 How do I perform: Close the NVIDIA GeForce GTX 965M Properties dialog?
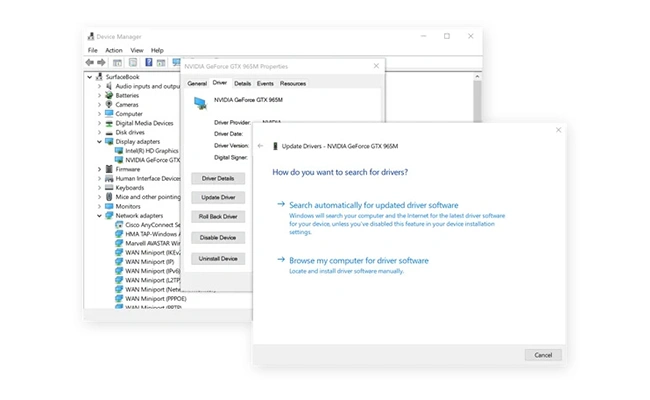376,66
